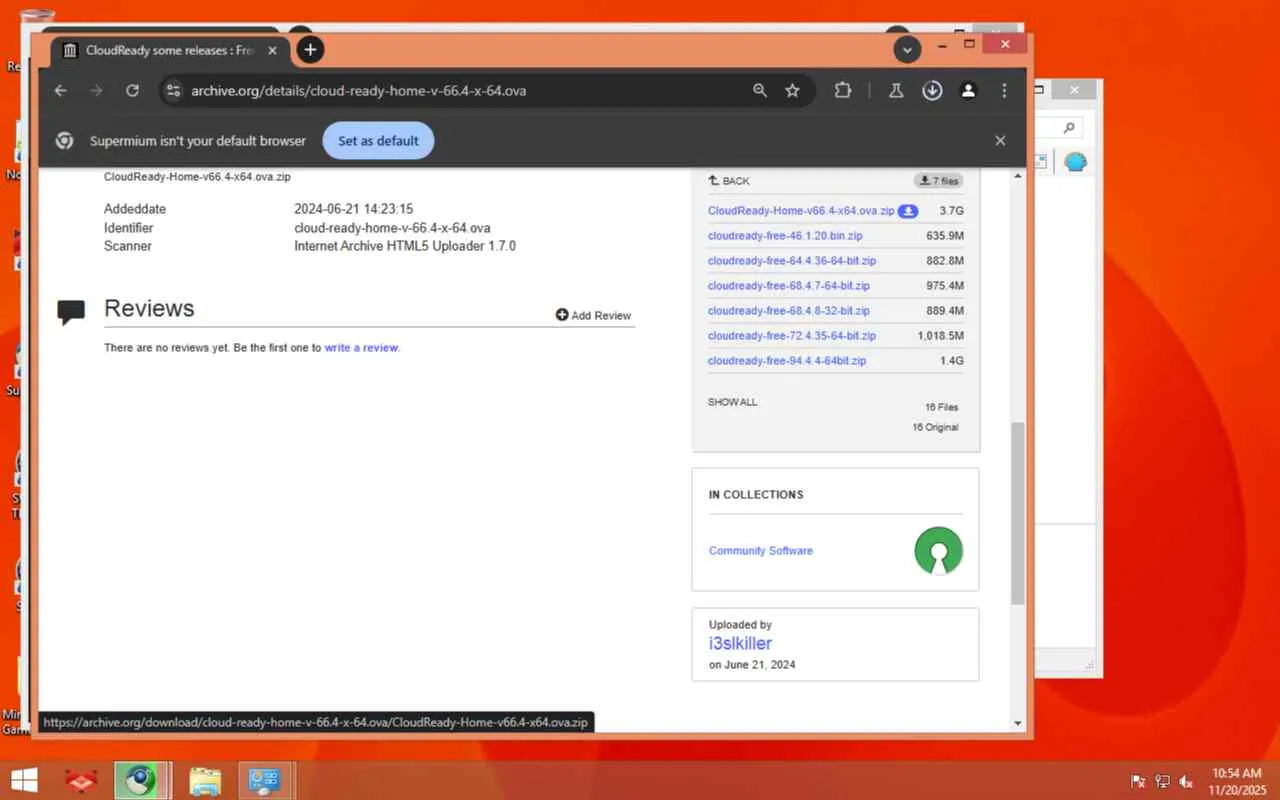Click the 'on June 21, 2024' upload date

(x=752, y=665)
